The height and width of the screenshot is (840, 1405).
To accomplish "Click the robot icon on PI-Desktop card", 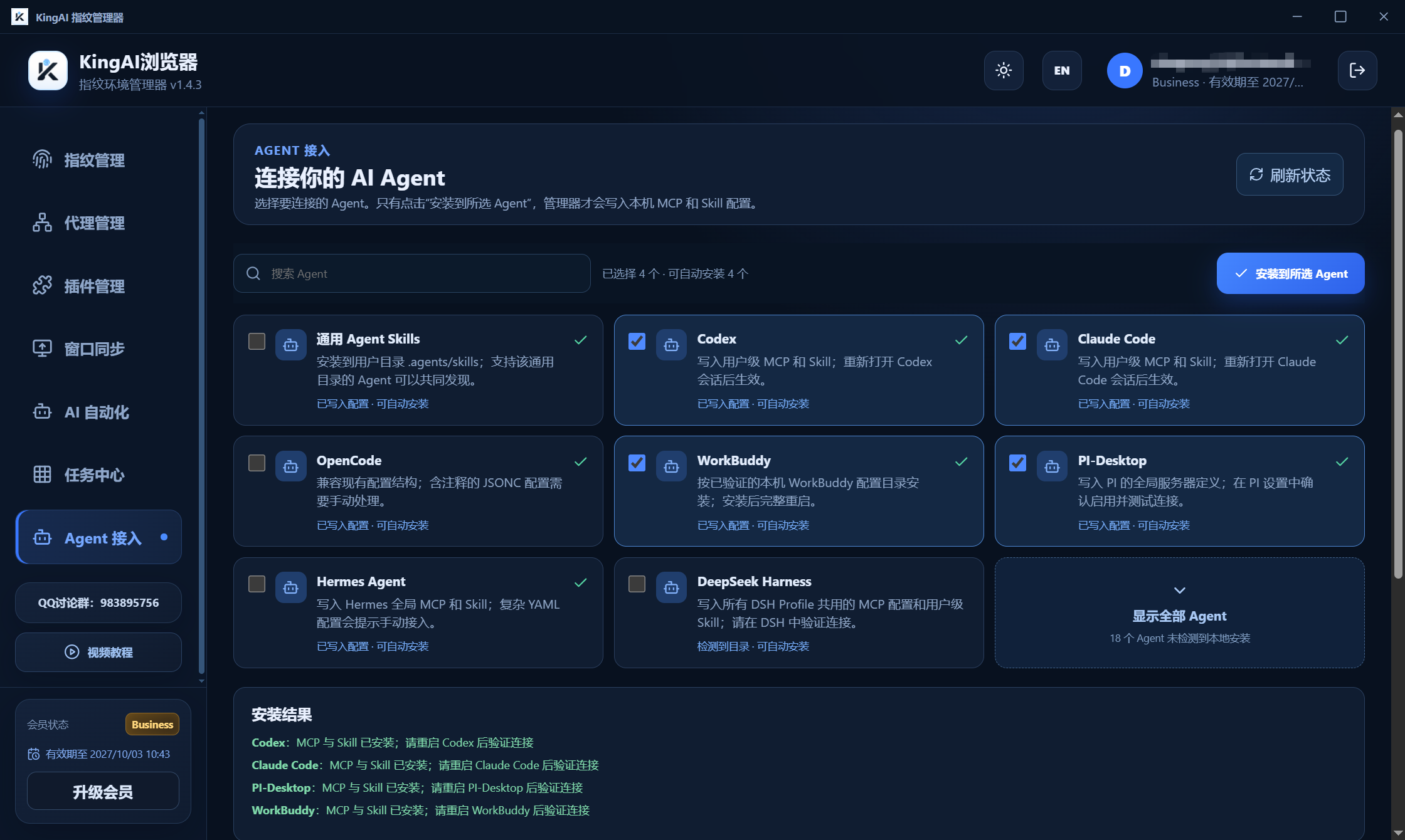I will tap(1052, 466).
